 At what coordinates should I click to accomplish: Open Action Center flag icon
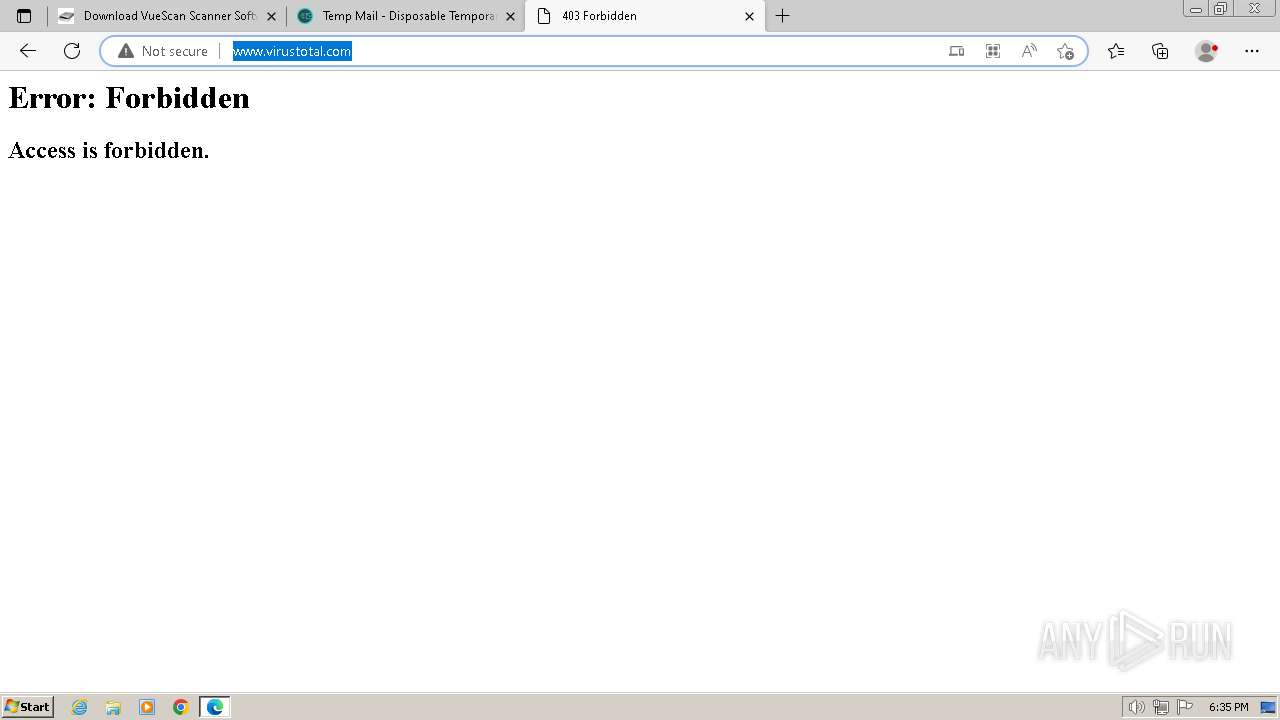[1185, 707]
